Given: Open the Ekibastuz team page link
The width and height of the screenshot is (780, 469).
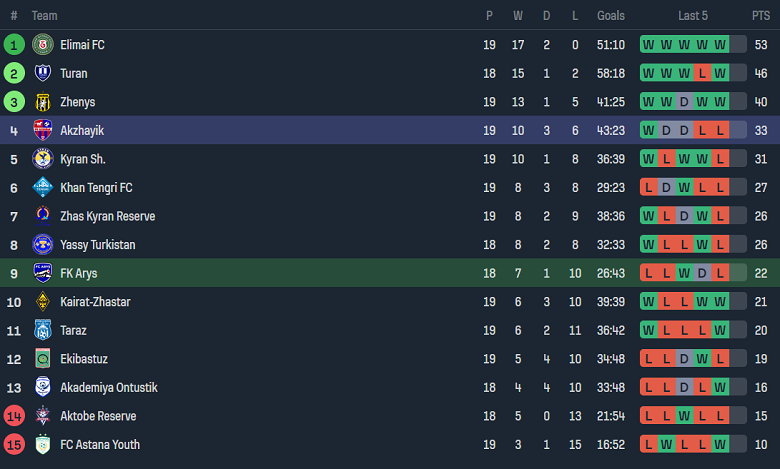Looking at the screenshot, I should point(83,359).
